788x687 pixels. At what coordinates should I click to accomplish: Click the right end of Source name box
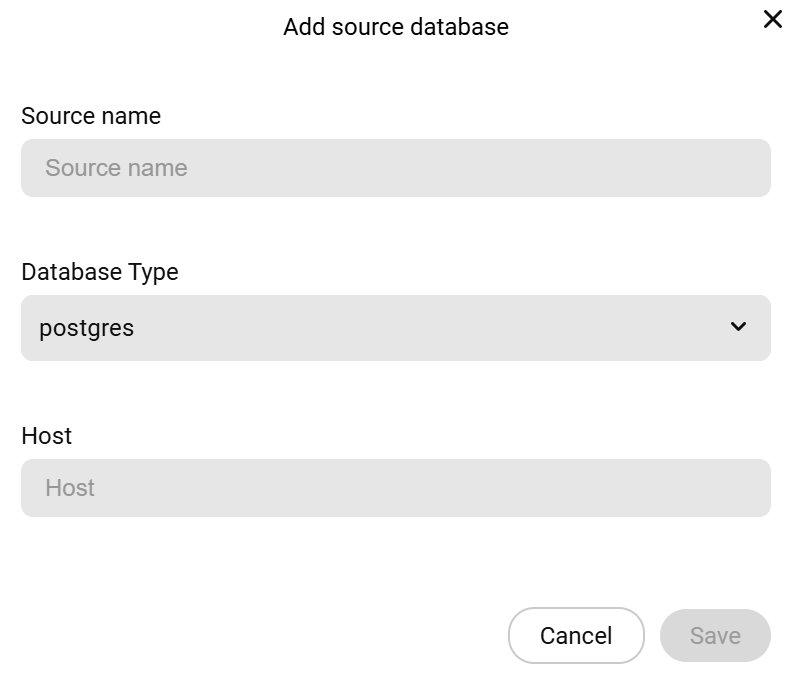click(745, 168)
